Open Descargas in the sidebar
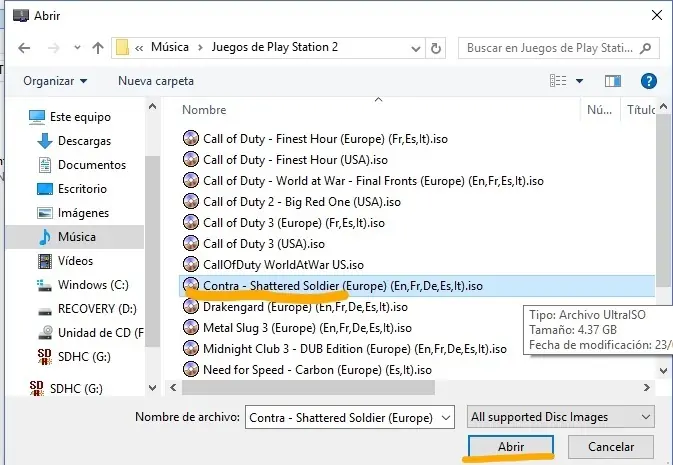The height and width of the screenshot is (465, 673). (x=74, y=141)
